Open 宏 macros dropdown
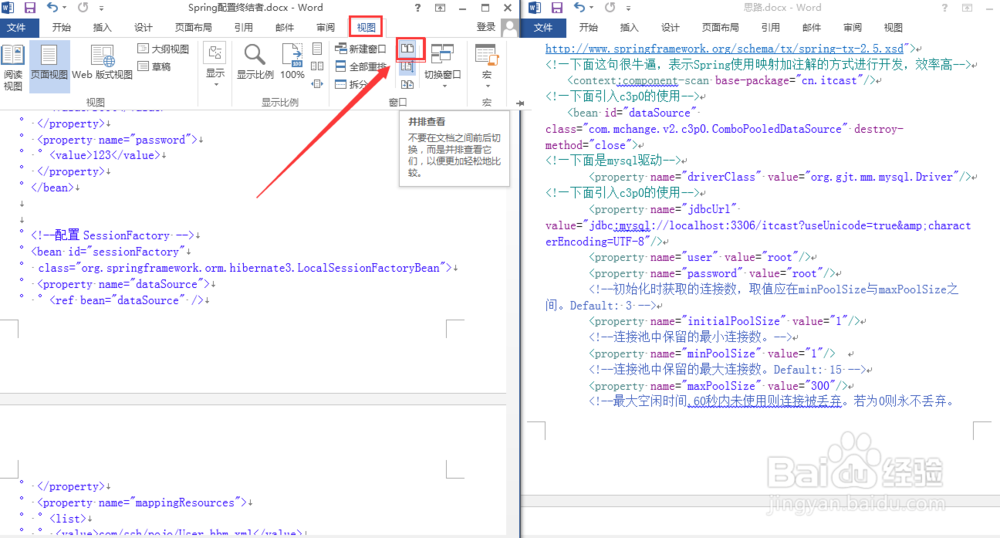The height and width of the screenshot is (538, 1000). [487, 66]
